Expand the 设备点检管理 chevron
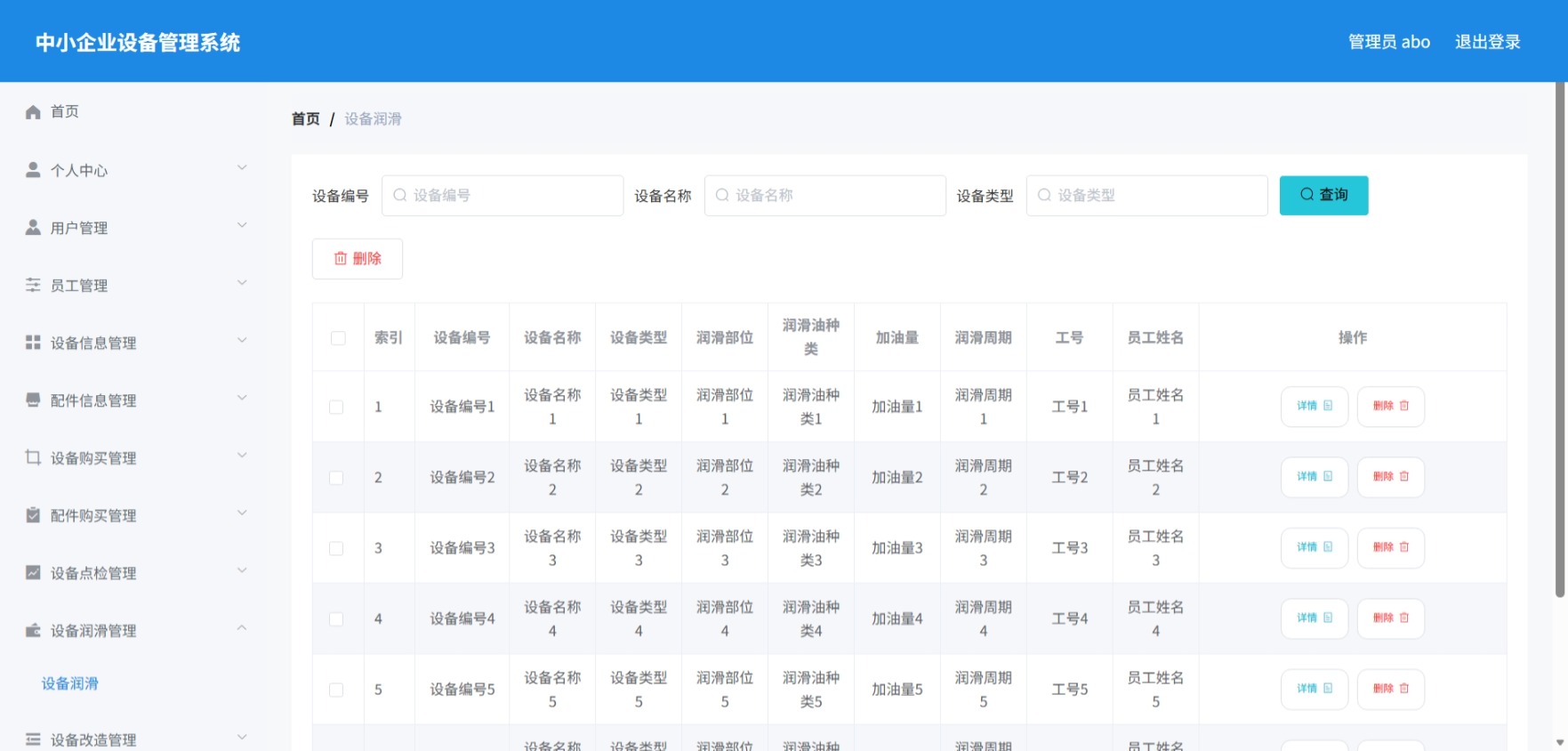 tap(242, 571)
